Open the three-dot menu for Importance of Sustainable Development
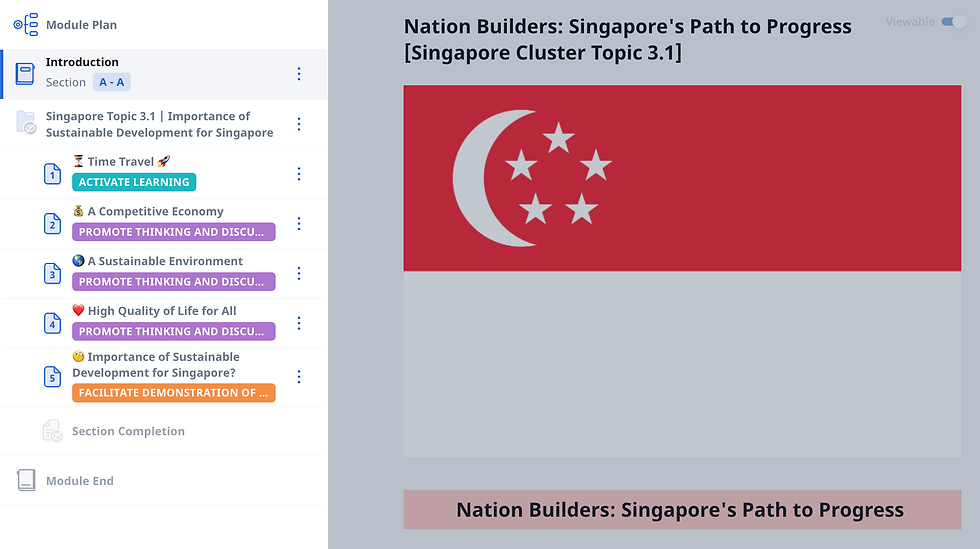Image resolution: width=980 pixels, height=549 pixels. [299, 376]
